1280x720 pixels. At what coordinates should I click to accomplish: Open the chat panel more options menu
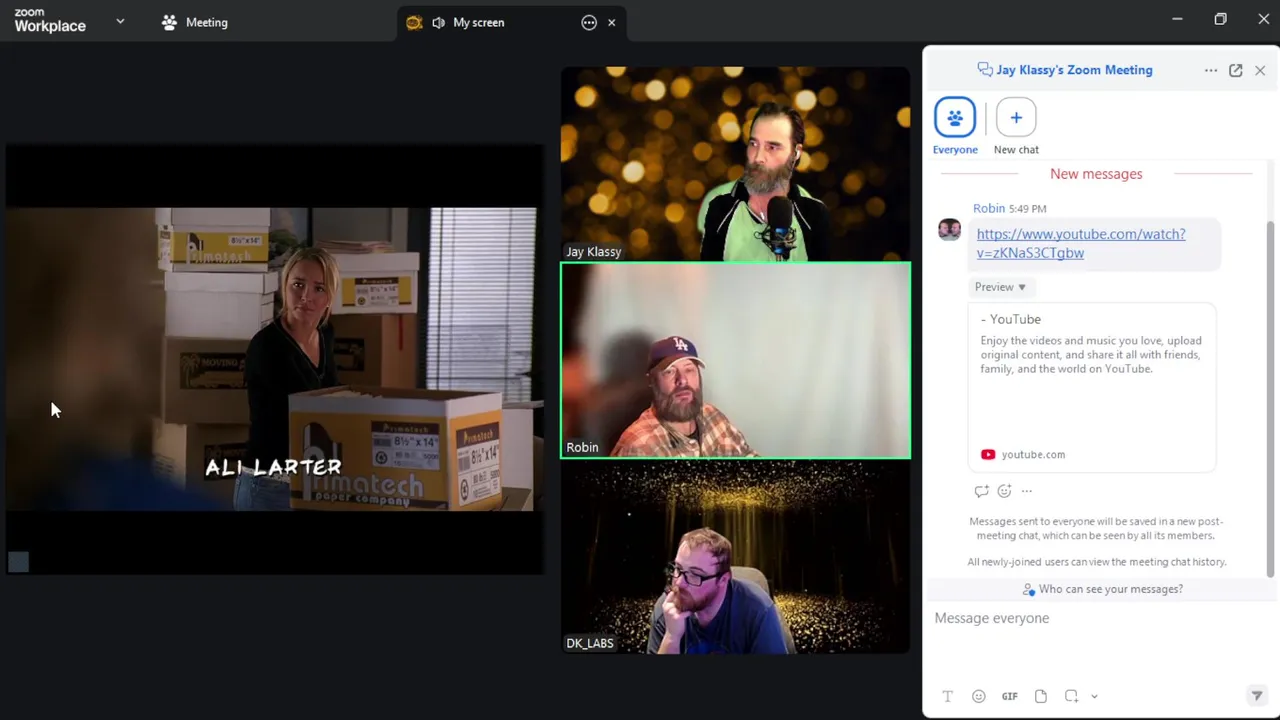pos(1211,70)
